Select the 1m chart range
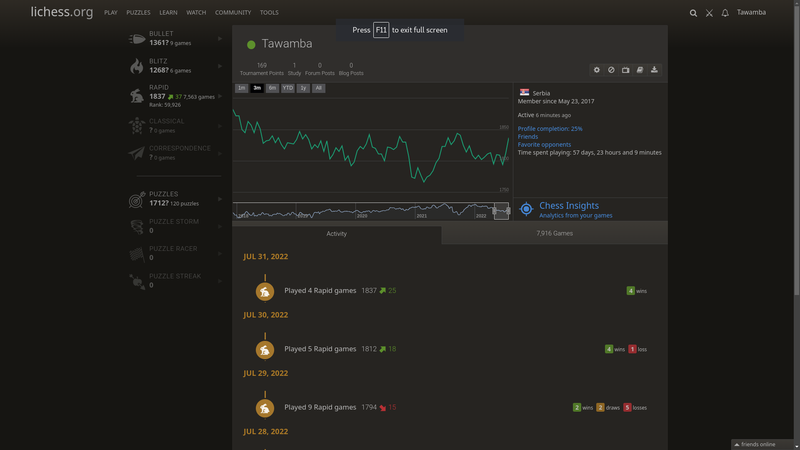 click(x=241, y=88)
